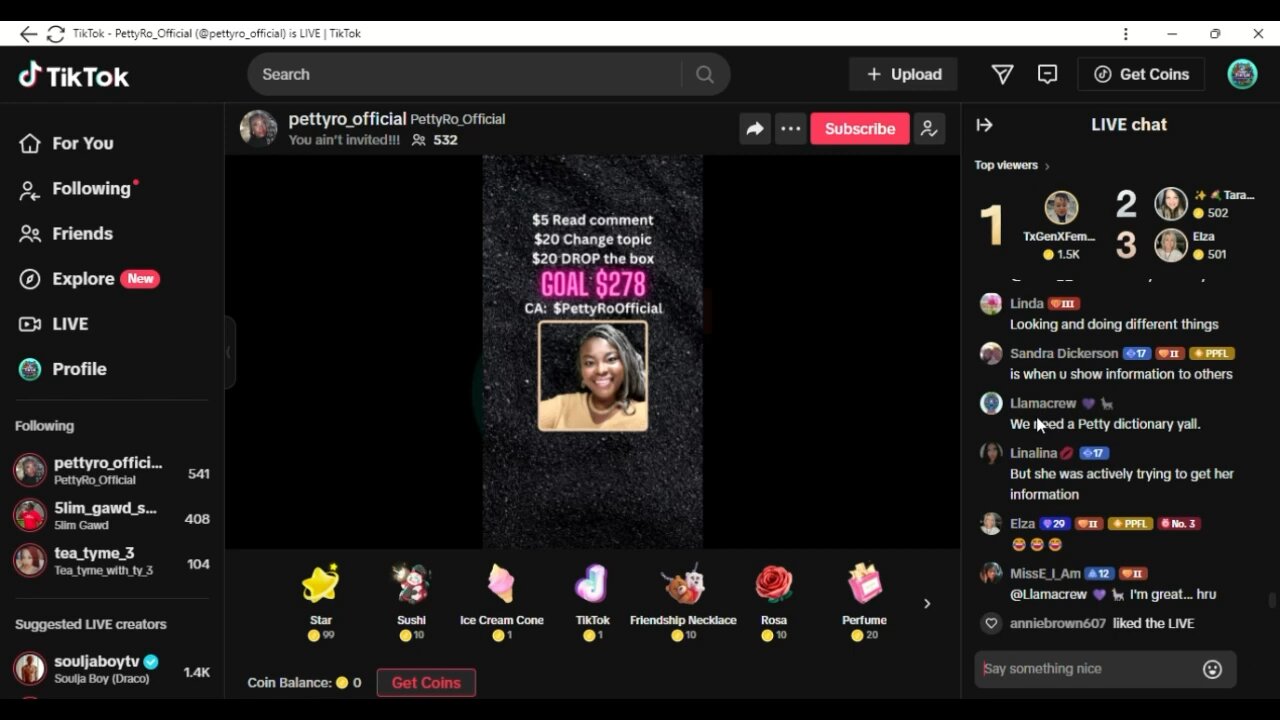1280x720 pixels.
Task: Click the live video stream
Action: click(x=592, y=351)
